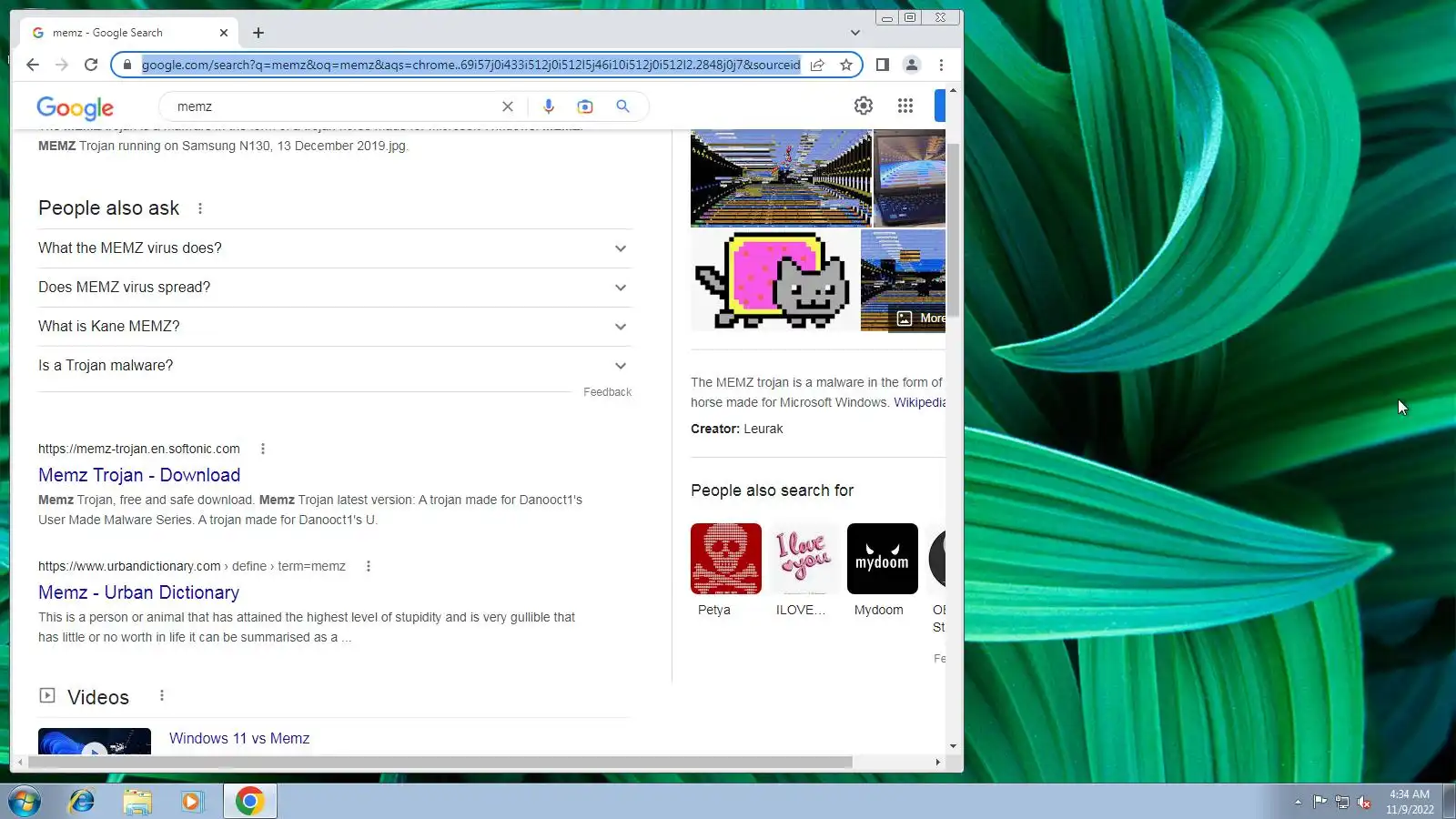The width and height of the screenshot is (1456, 819).
Task: Open the Chrome side panel
Action: coord(882,65)
